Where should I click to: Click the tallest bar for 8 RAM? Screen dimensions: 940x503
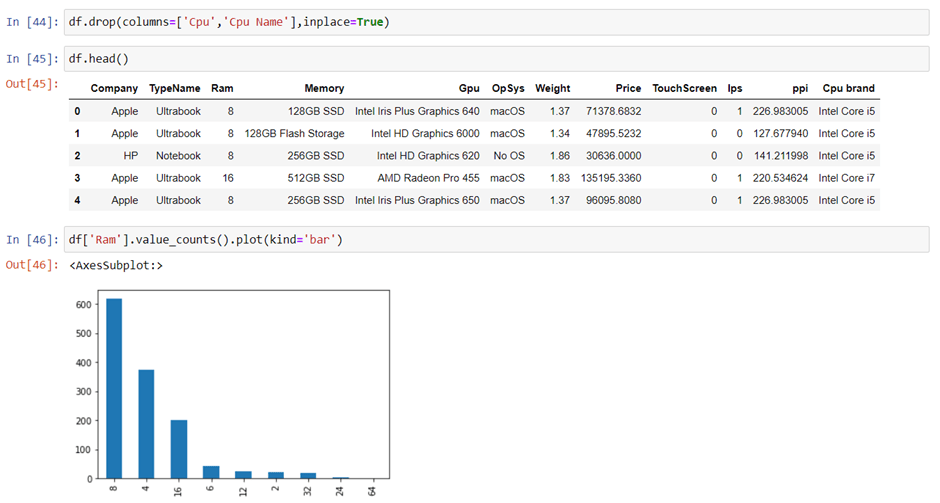(x=114, y=388)
